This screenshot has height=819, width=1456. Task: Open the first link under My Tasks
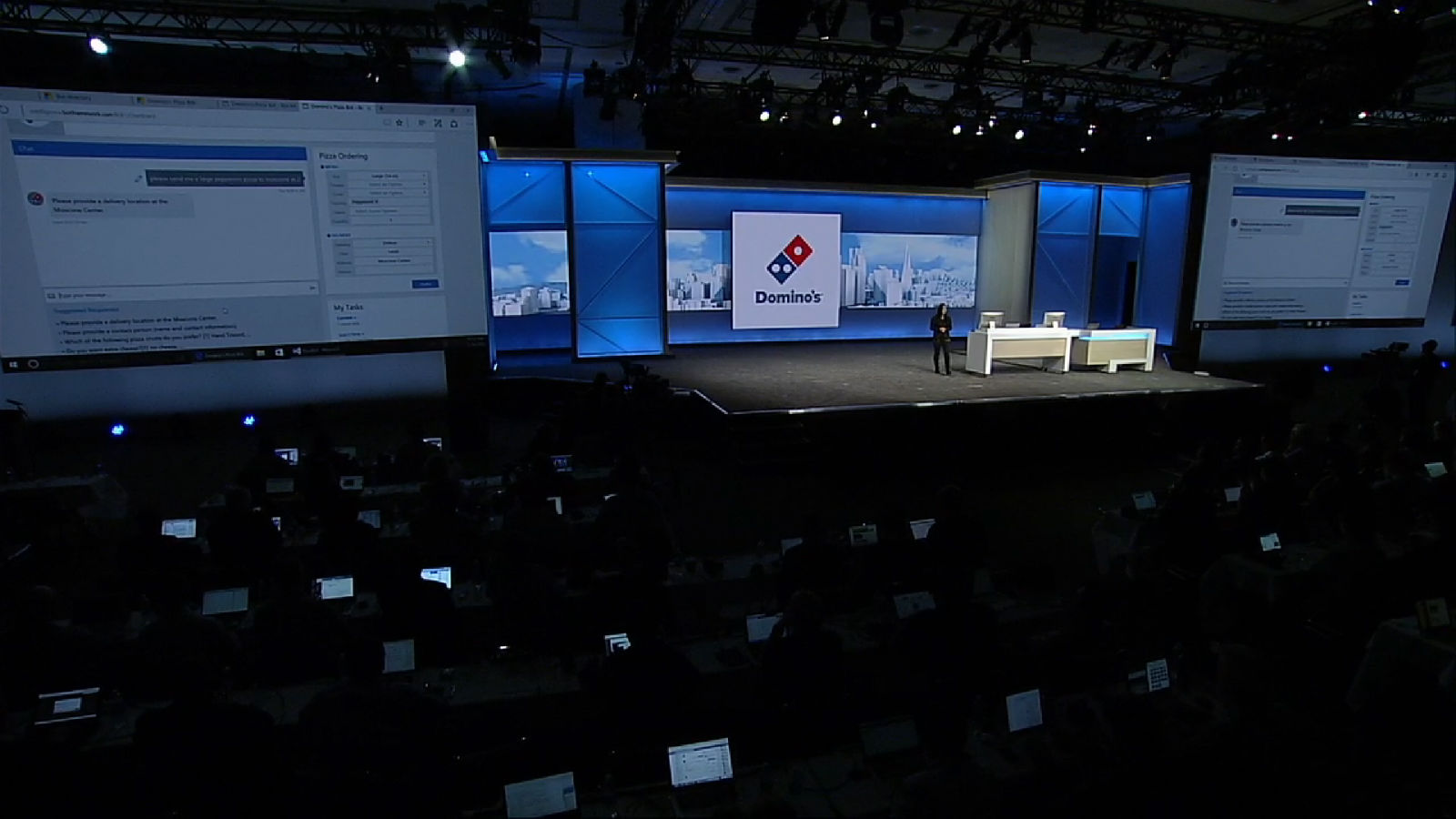347,318
